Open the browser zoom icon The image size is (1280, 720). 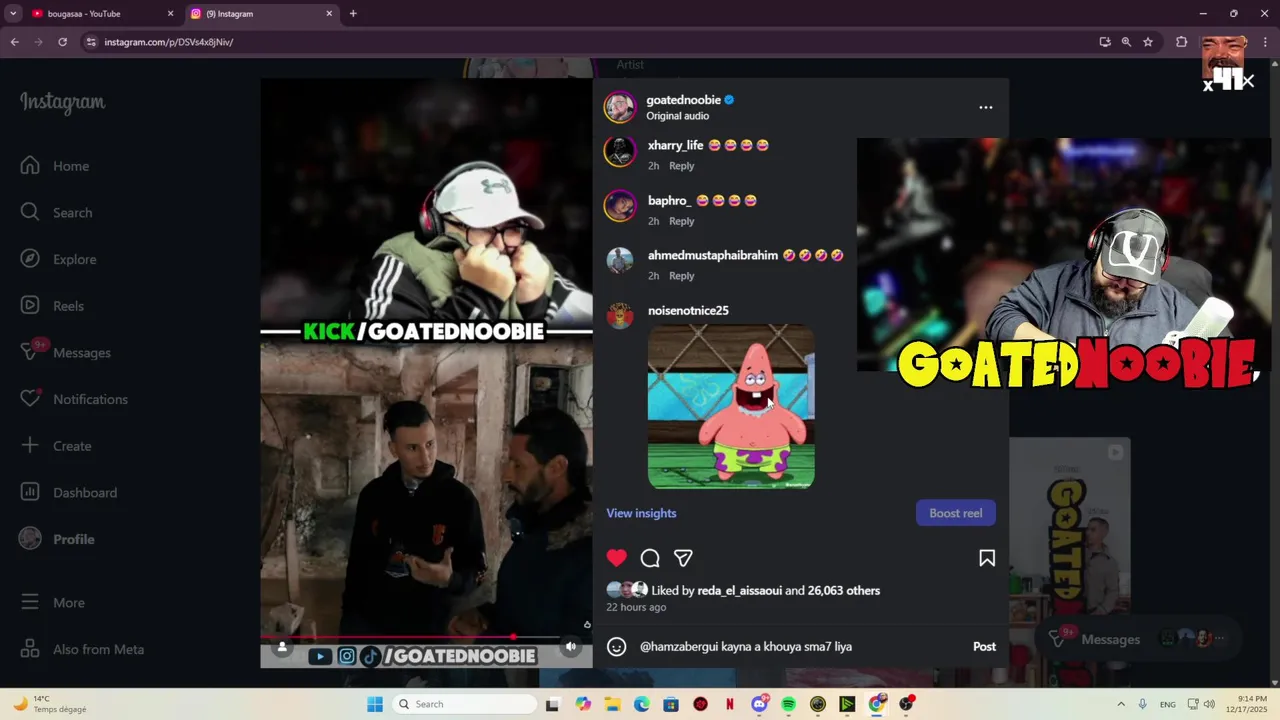1126,42
